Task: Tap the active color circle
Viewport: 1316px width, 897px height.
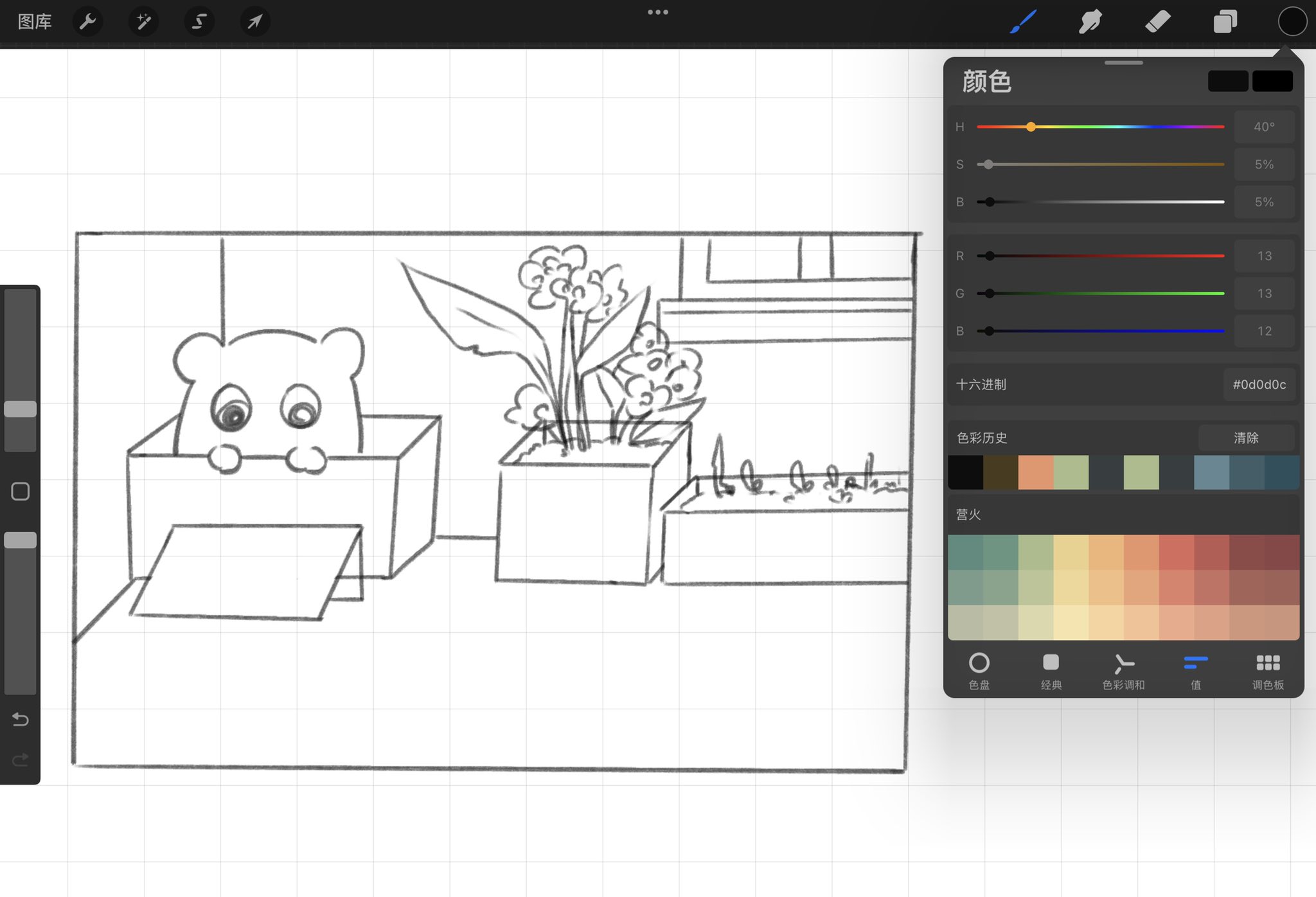Action: (1292, 22)
